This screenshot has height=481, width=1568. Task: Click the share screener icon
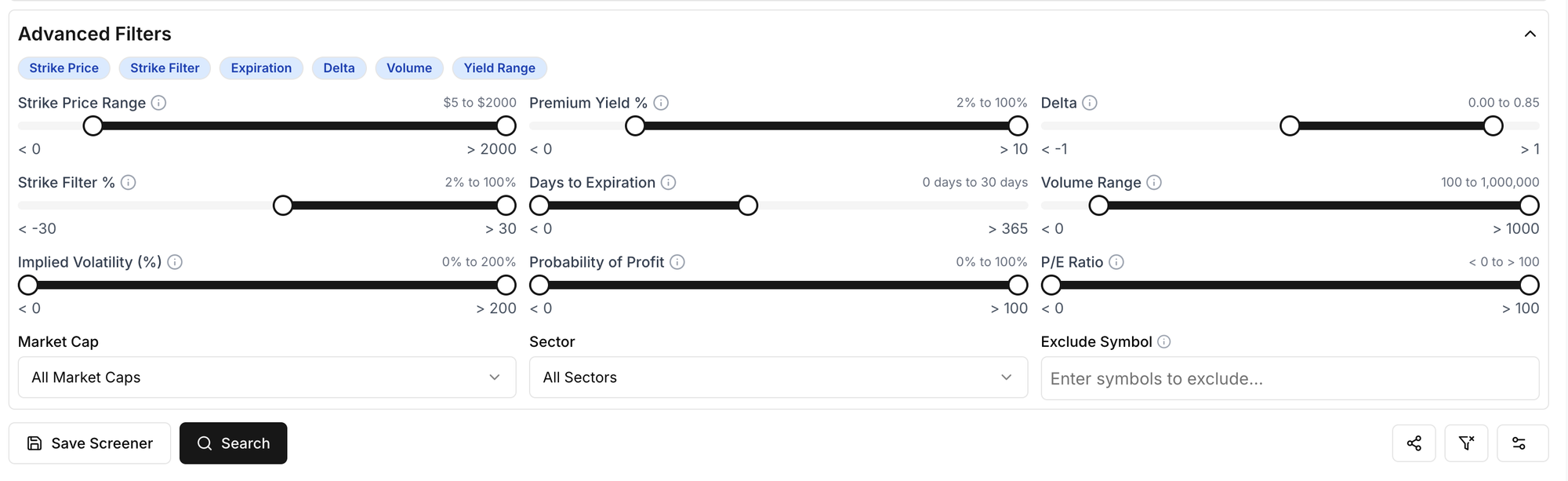[1414, 443]
